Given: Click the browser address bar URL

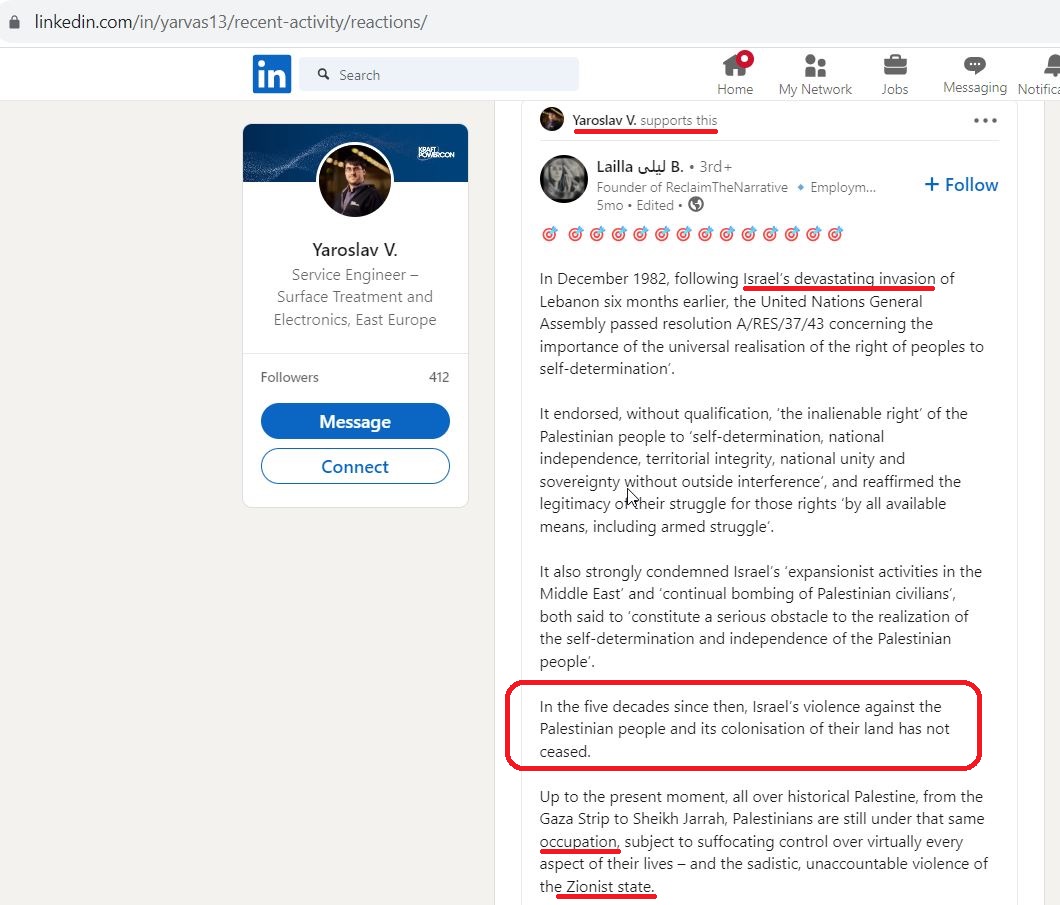Looking at the screenshot, I should point(231,22).
